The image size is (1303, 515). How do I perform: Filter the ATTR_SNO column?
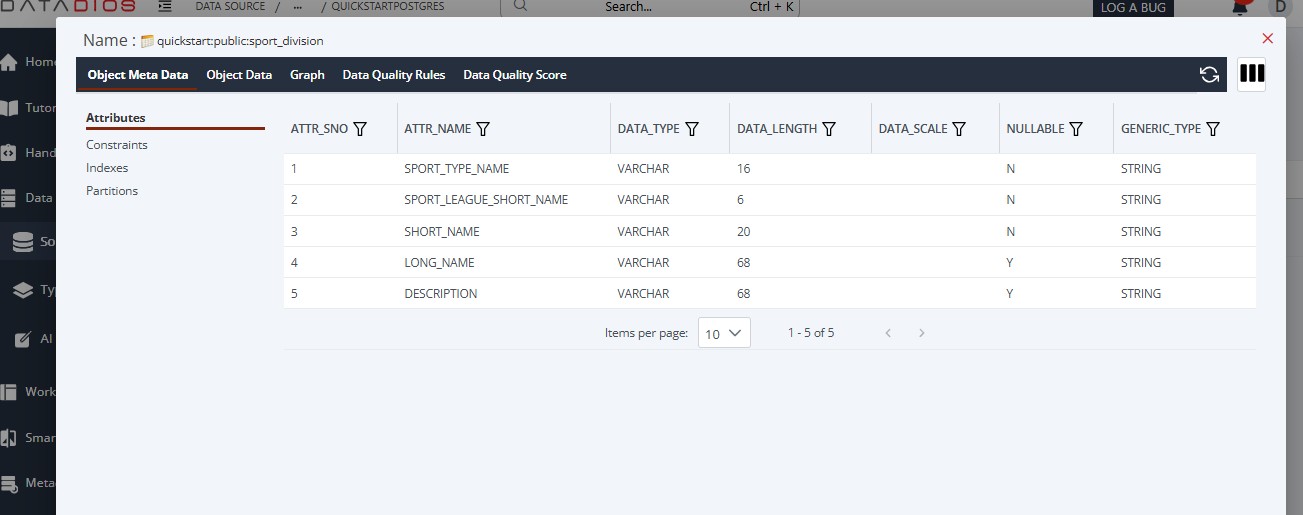[x=360, y=129]
